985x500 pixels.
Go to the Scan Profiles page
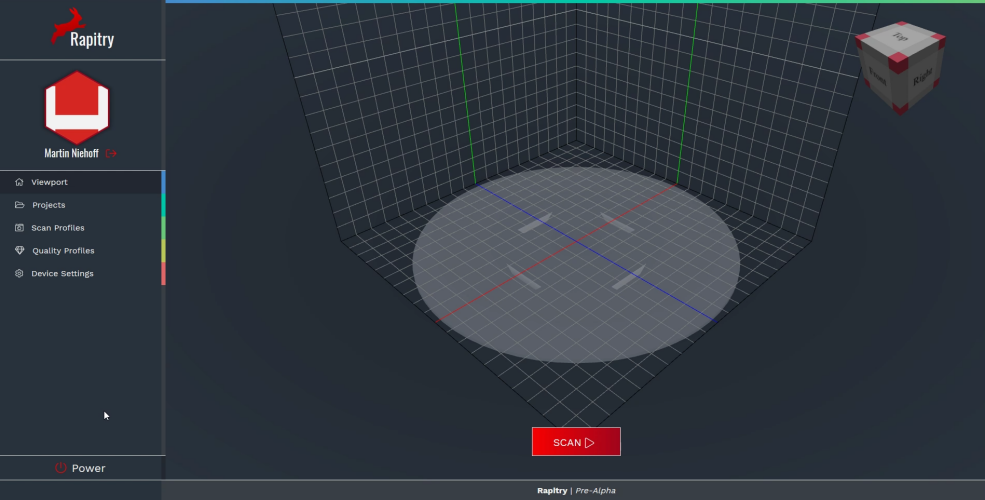click(x=58, y=228)
